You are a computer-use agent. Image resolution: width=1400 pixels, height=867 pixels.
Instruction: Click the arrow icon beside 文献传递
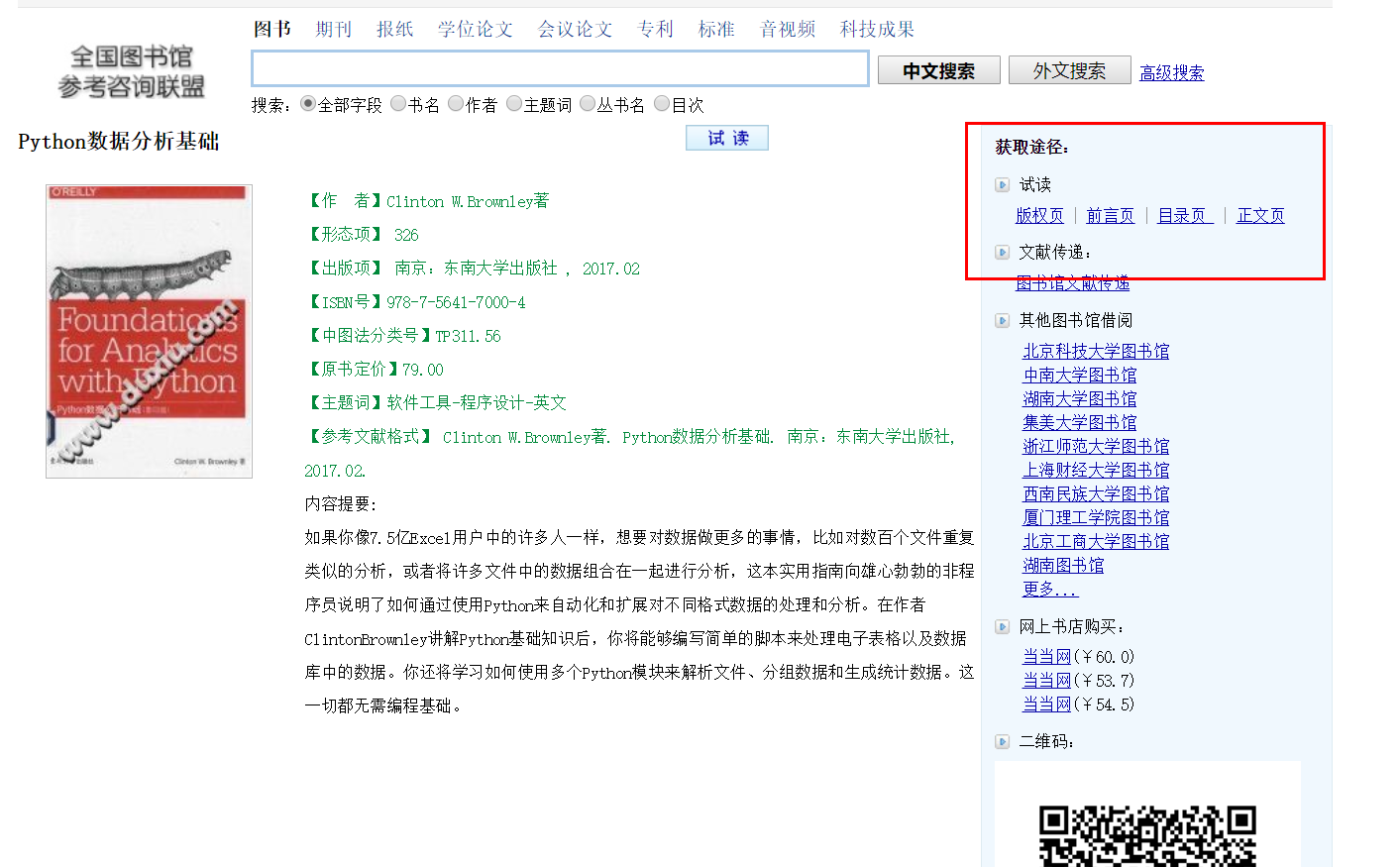(1002, 253)
